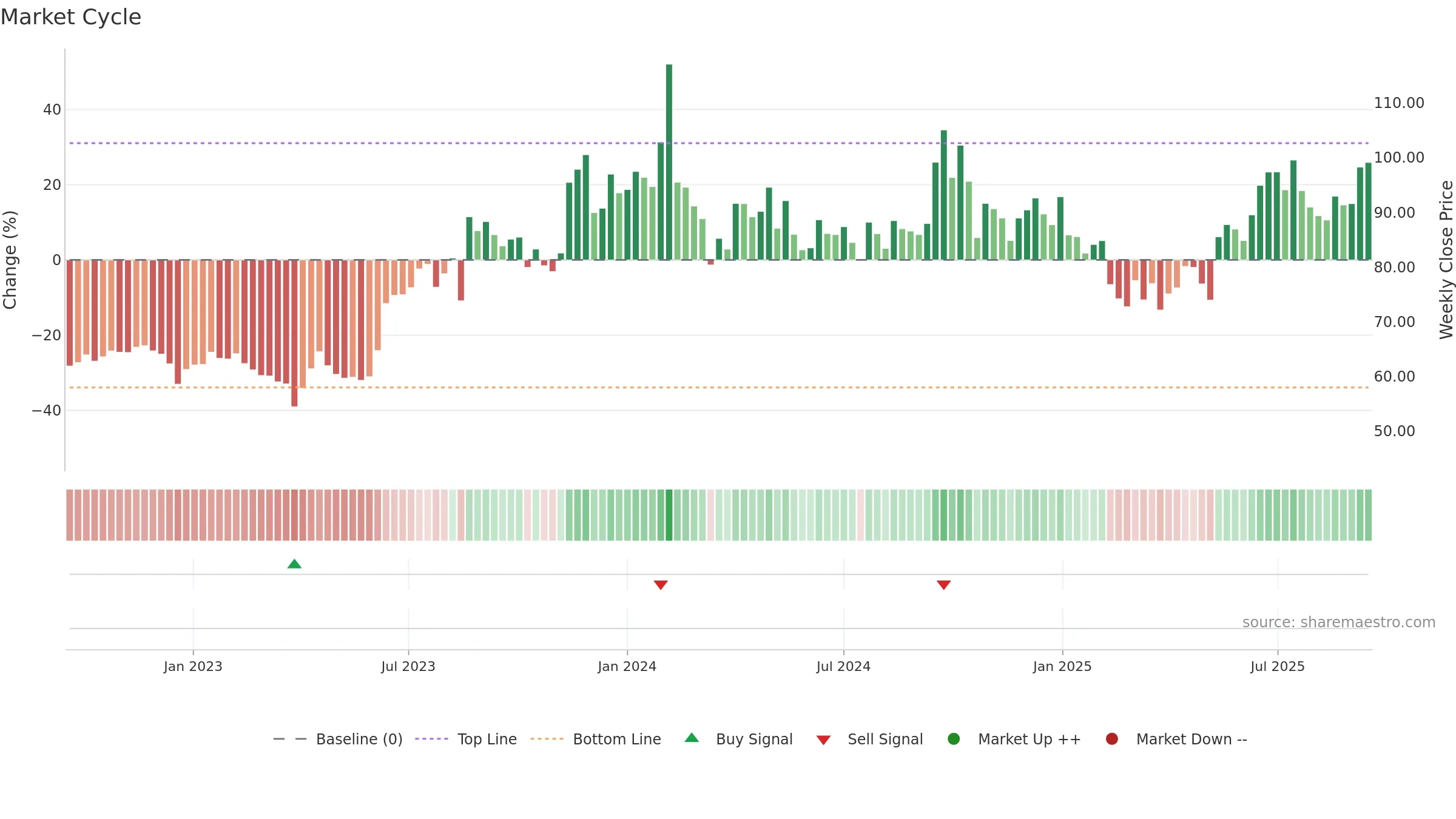The image size is (1456, 819).
Task: Click the 80.00 price tick label
Action: tap(1395, 268)
